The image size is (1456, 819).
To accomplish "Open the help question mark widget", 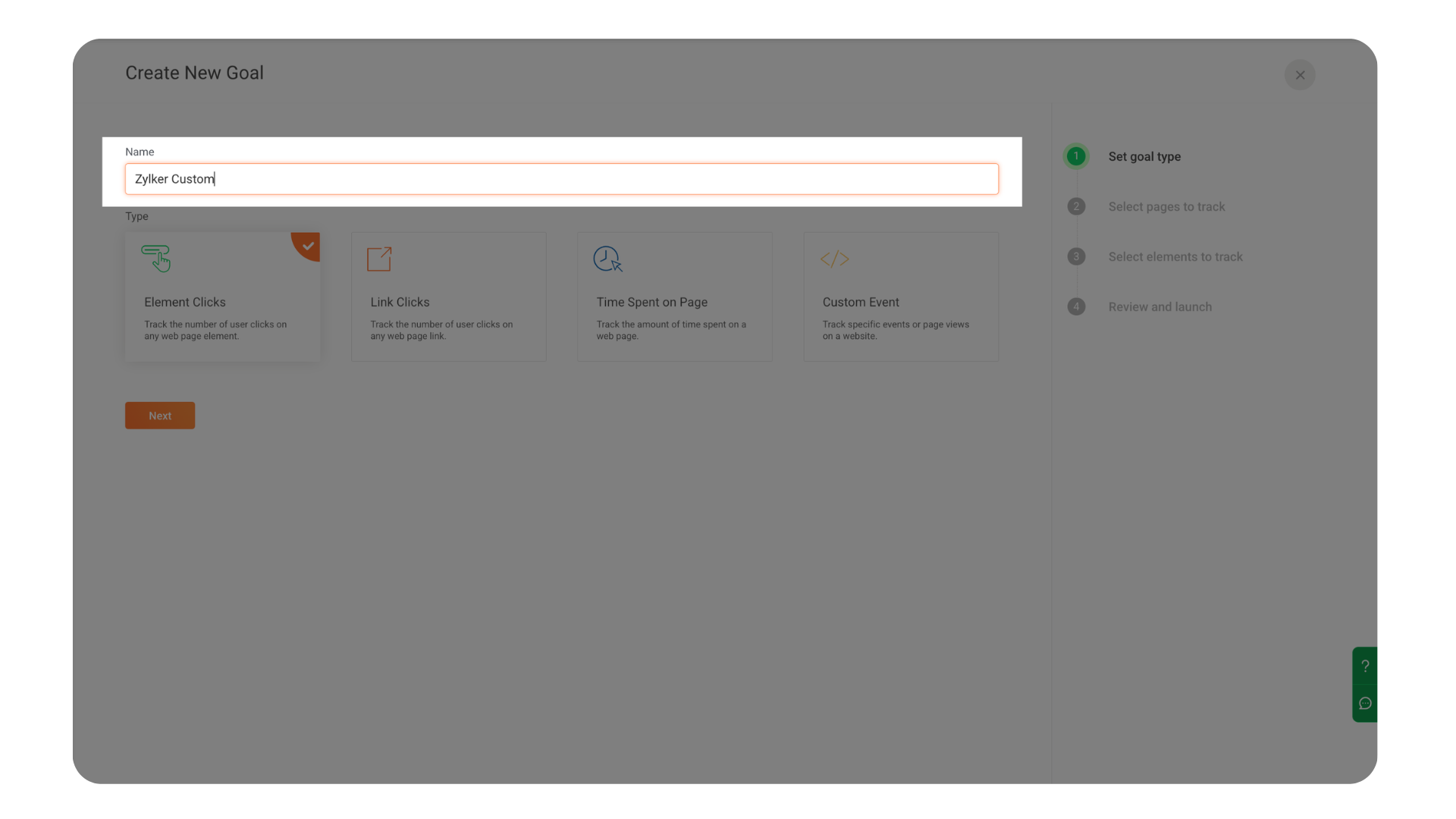I will click(1365, 666).
